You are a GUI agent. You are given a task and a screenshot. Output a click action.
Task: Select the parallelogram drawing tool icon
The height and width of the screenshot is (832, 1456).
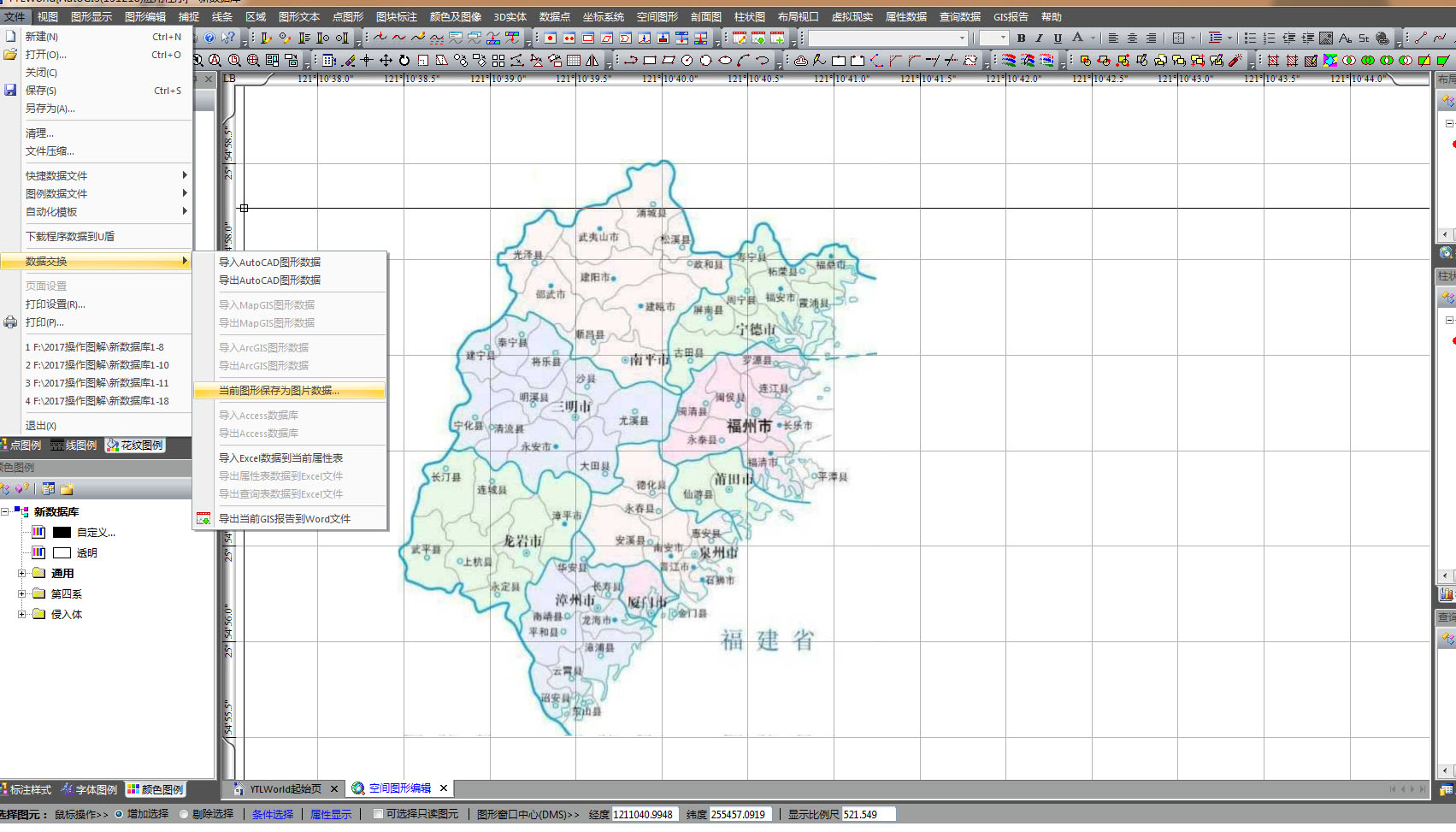point(668,61)
